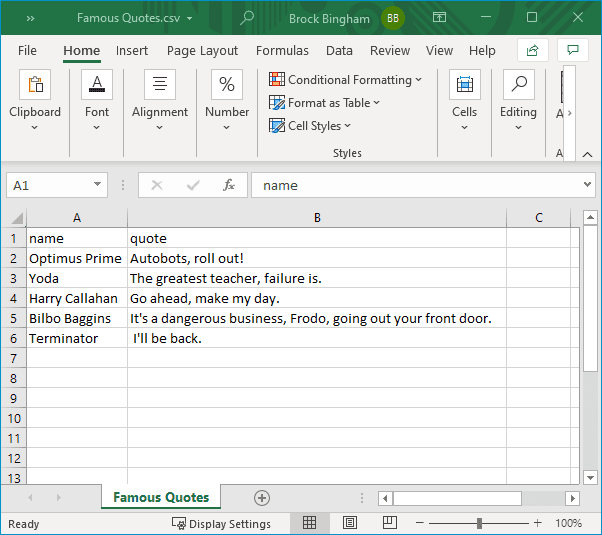Select cell 'Go ahead, make my day.'
This screenshot has height=535, width=602.
coord(317,298)
